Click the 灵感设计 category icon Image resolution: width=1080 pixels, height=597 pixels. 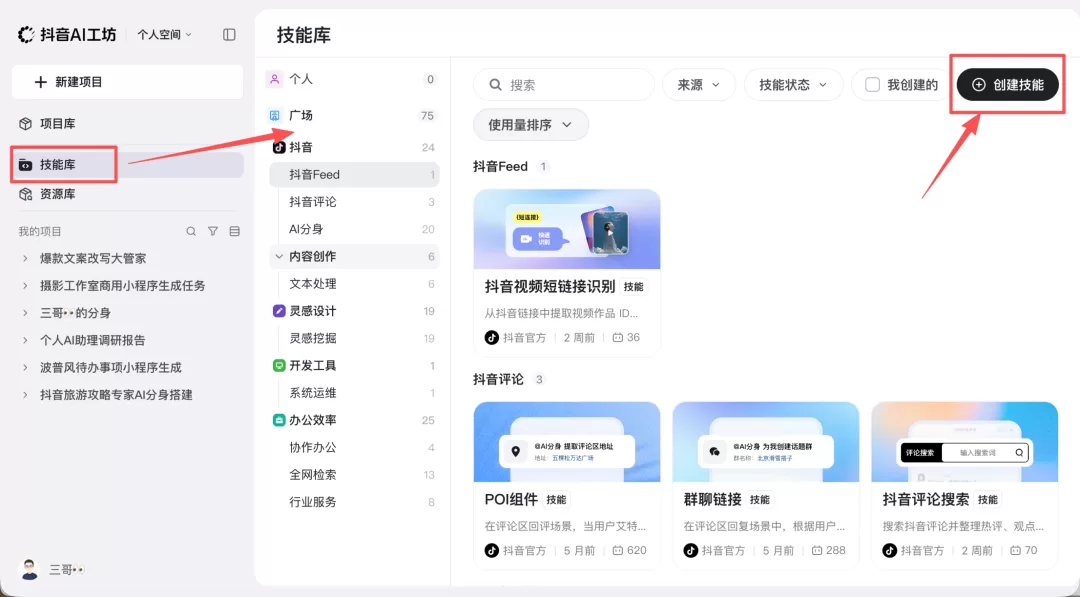click(279, 311)
